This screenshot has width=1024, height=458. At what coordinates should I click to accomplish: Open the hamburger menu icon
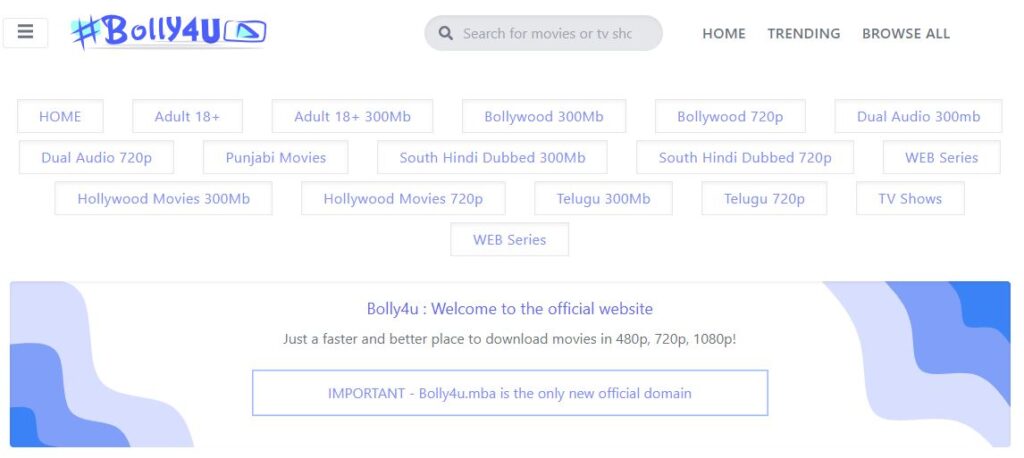pyautogui.click(x=25, y=33)
